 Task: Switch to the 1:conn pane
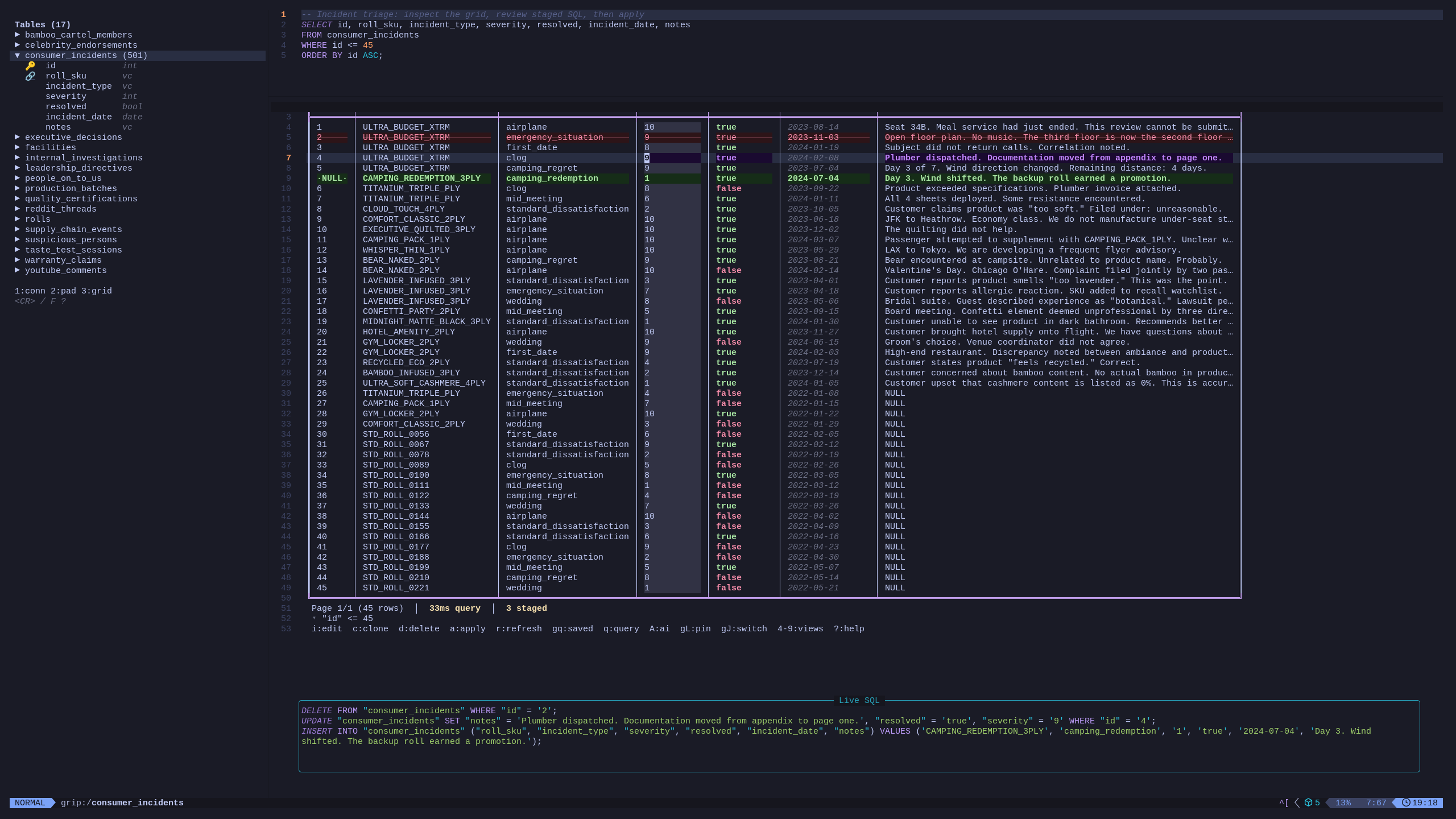(30, 291)
